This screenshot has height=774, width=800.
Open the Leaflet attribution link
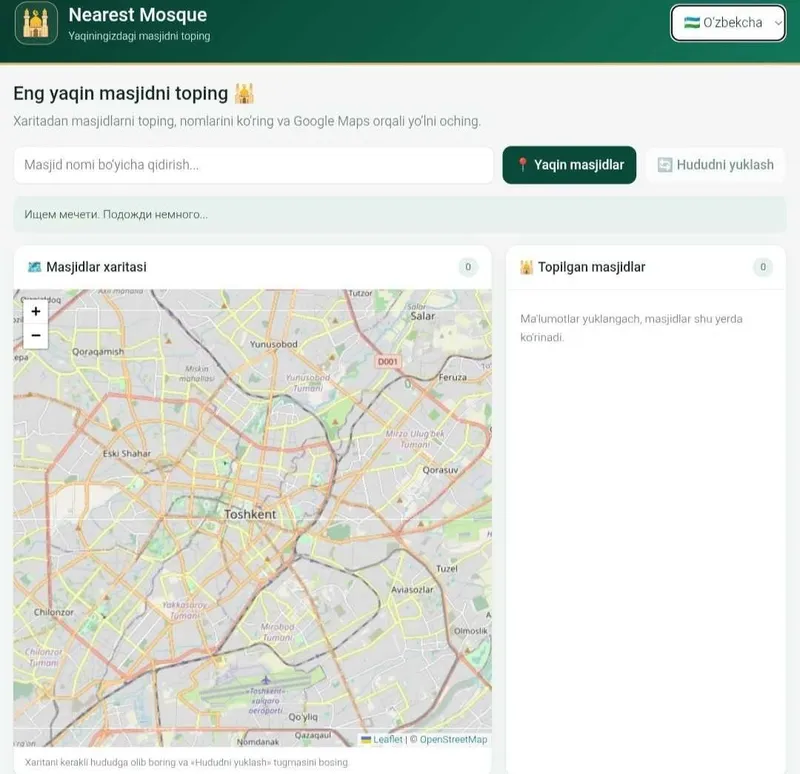click(x=388, y=739)
